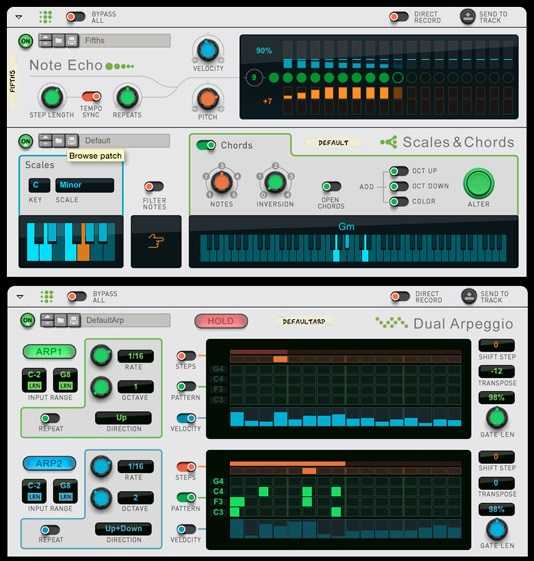The height and width of the screenshot is (561, 534).
Task: Disable the Chords section switch
Action: pyautogui.click(x=206, y=145)
